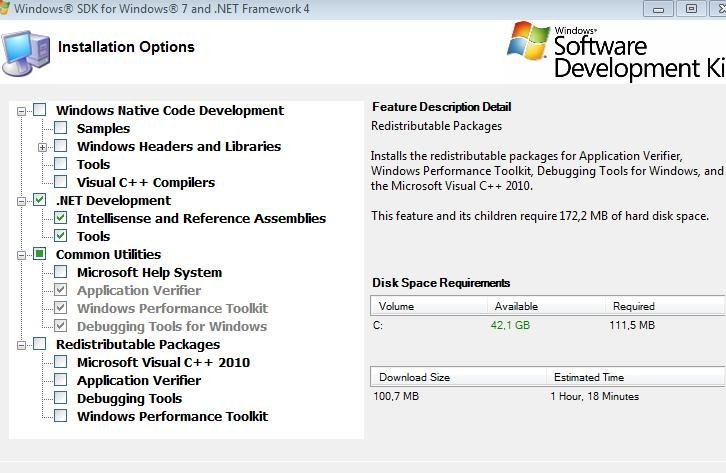The width and height of the screenshot is (726, 473).
Task: Toggle the Common Utilities partial checkbox
Action: pyautogui.click(x=40, y=254)
